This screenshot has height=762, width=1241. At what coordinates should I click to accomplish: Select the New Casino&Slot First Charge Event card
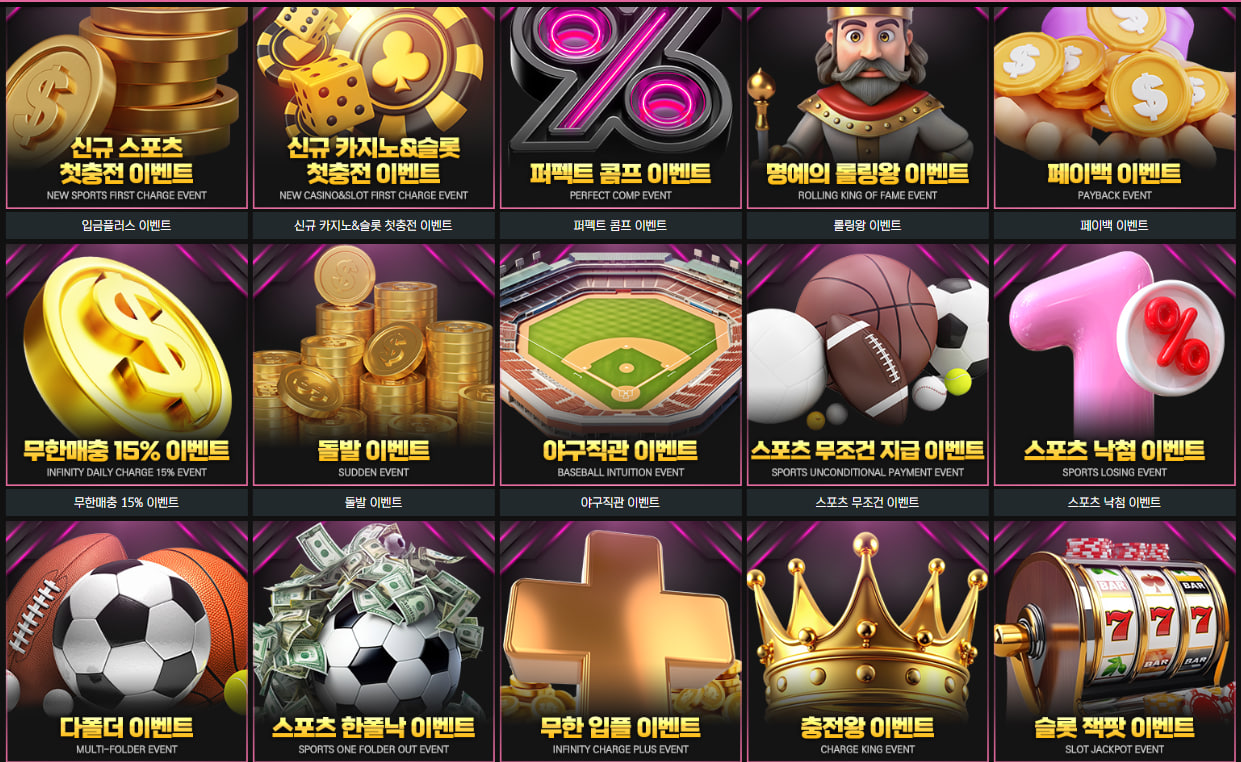[374, 107]
